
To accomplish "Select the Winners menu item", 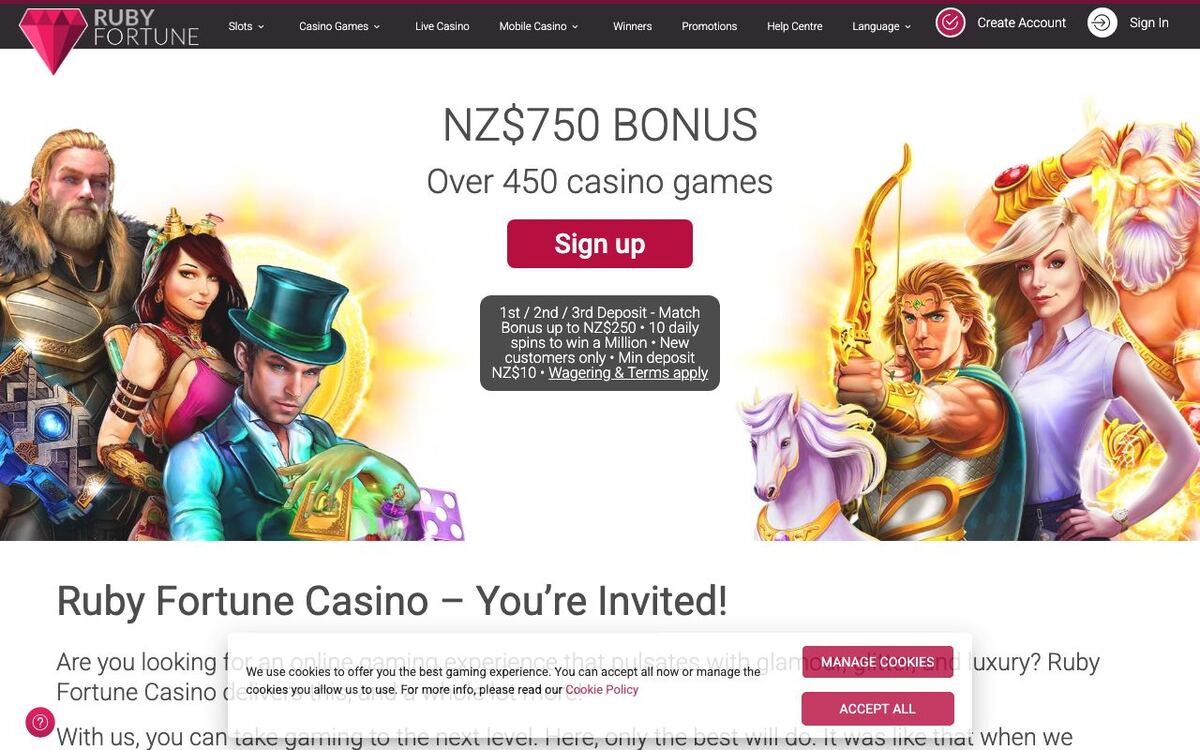I will (x=632, y=26).
